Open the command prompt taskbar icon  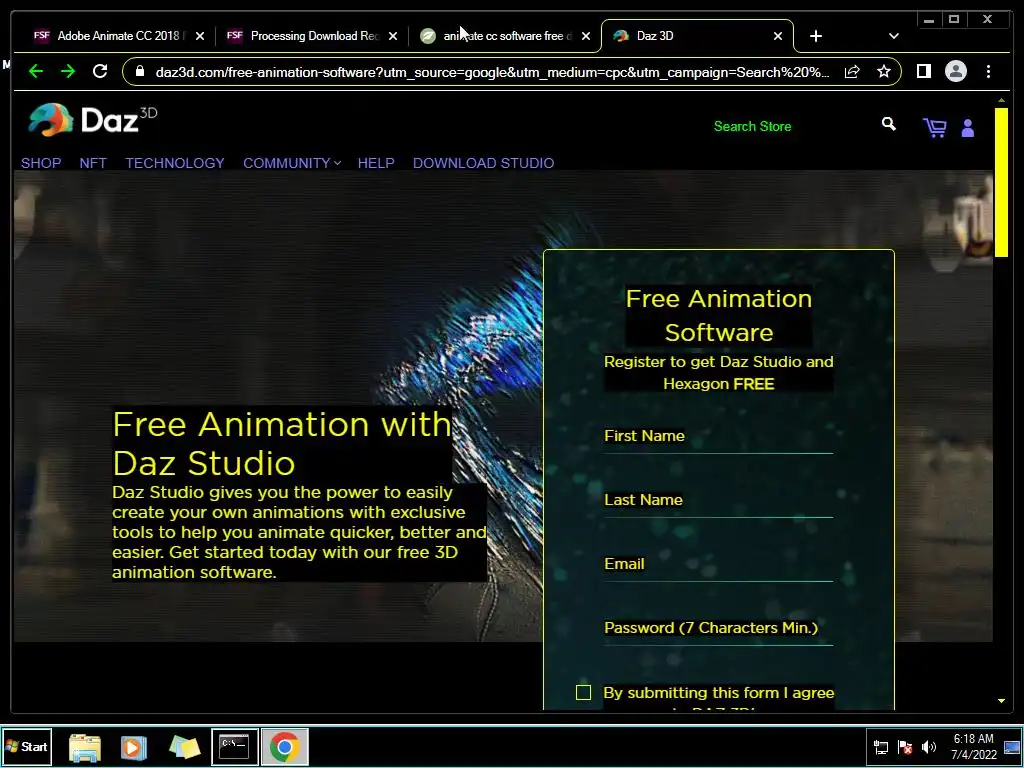point(234,746)
